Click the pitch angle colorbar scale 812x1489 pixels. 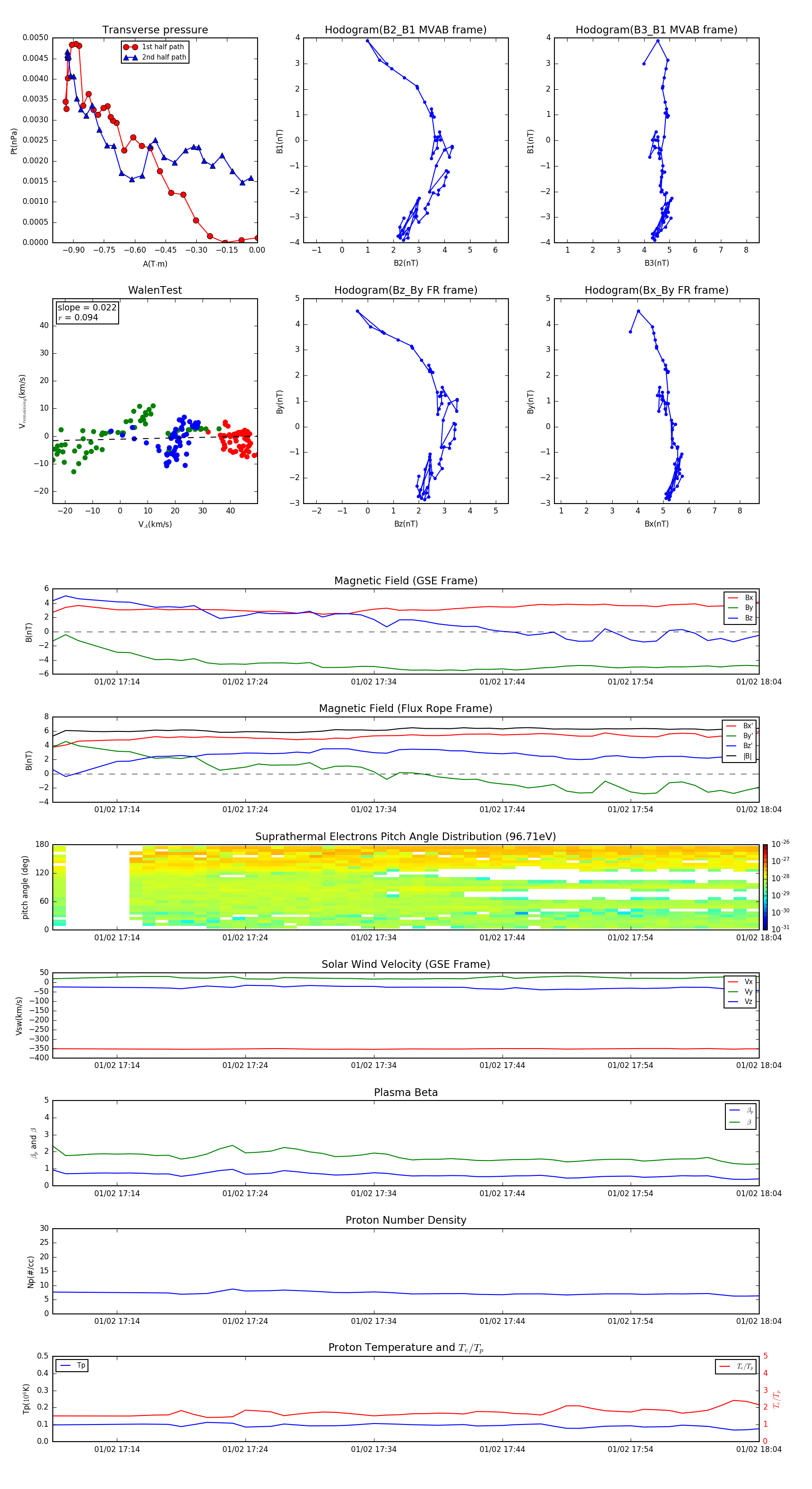click(765, 887)
